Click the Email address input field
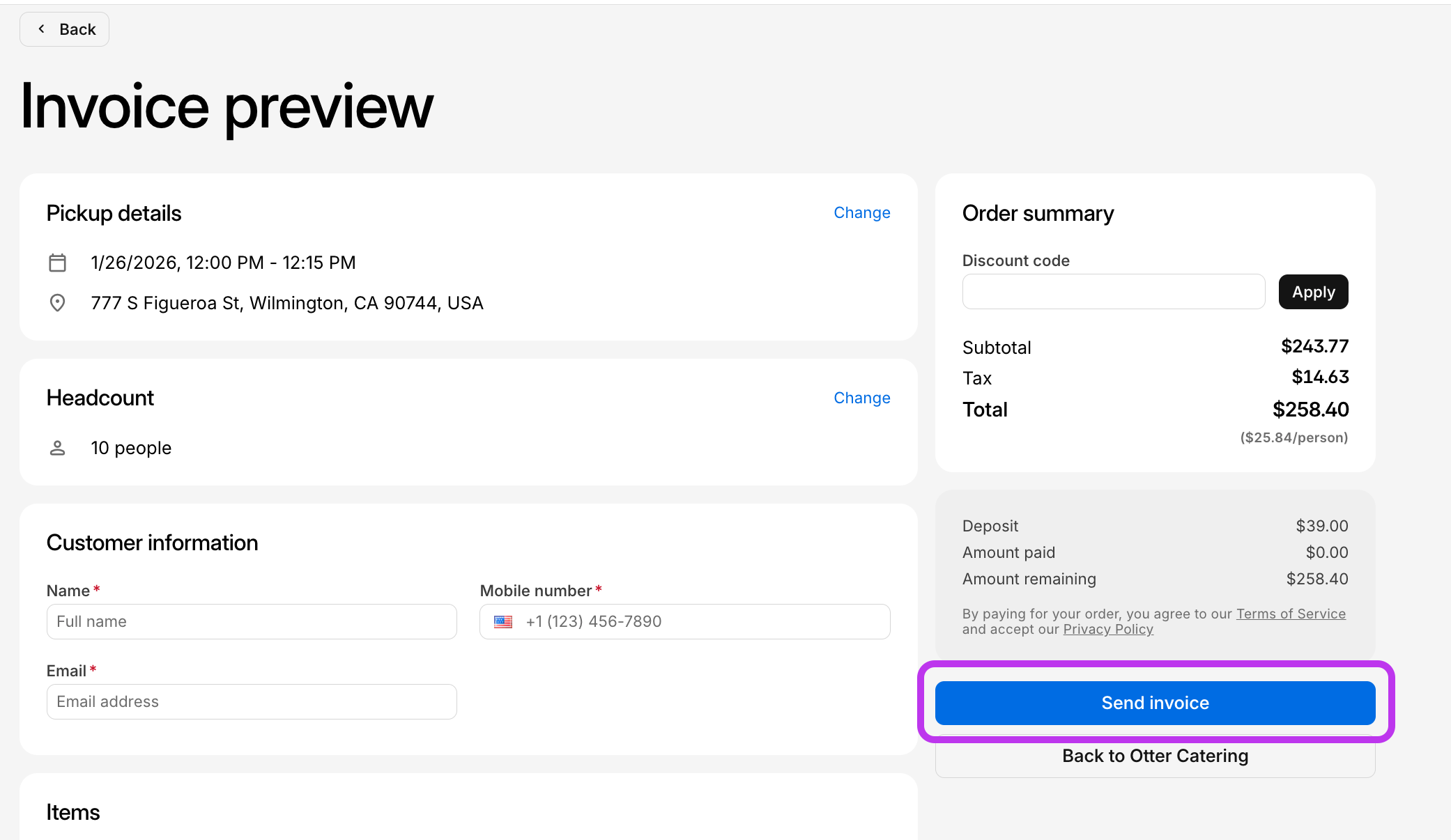The height and width of the screenshot is (840, 1451). click(x=251, y=701)
